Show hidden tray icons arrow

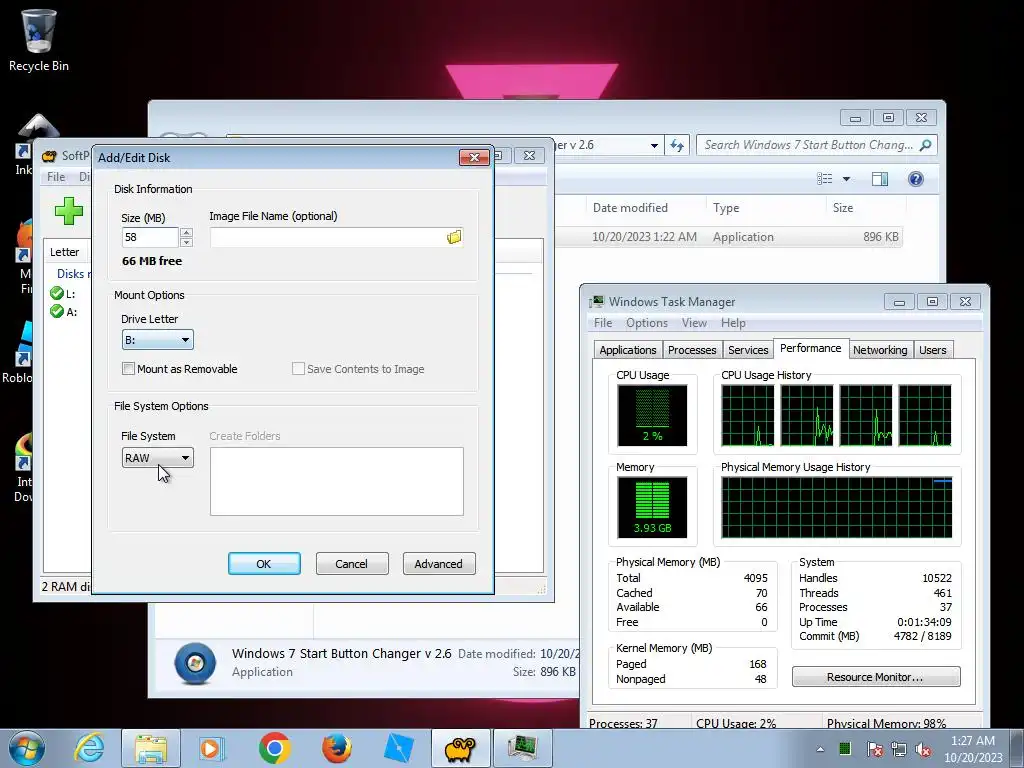pos(820,749)
